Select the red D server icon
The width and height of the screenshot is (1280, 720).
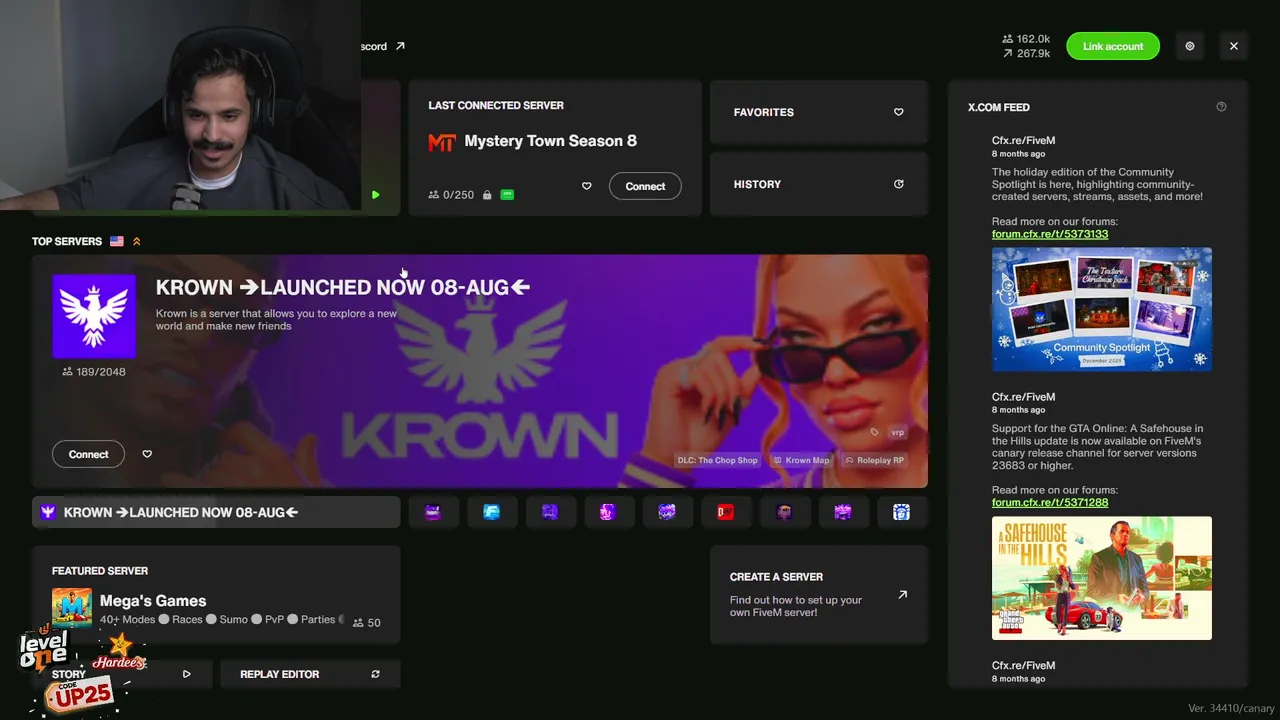725,512
